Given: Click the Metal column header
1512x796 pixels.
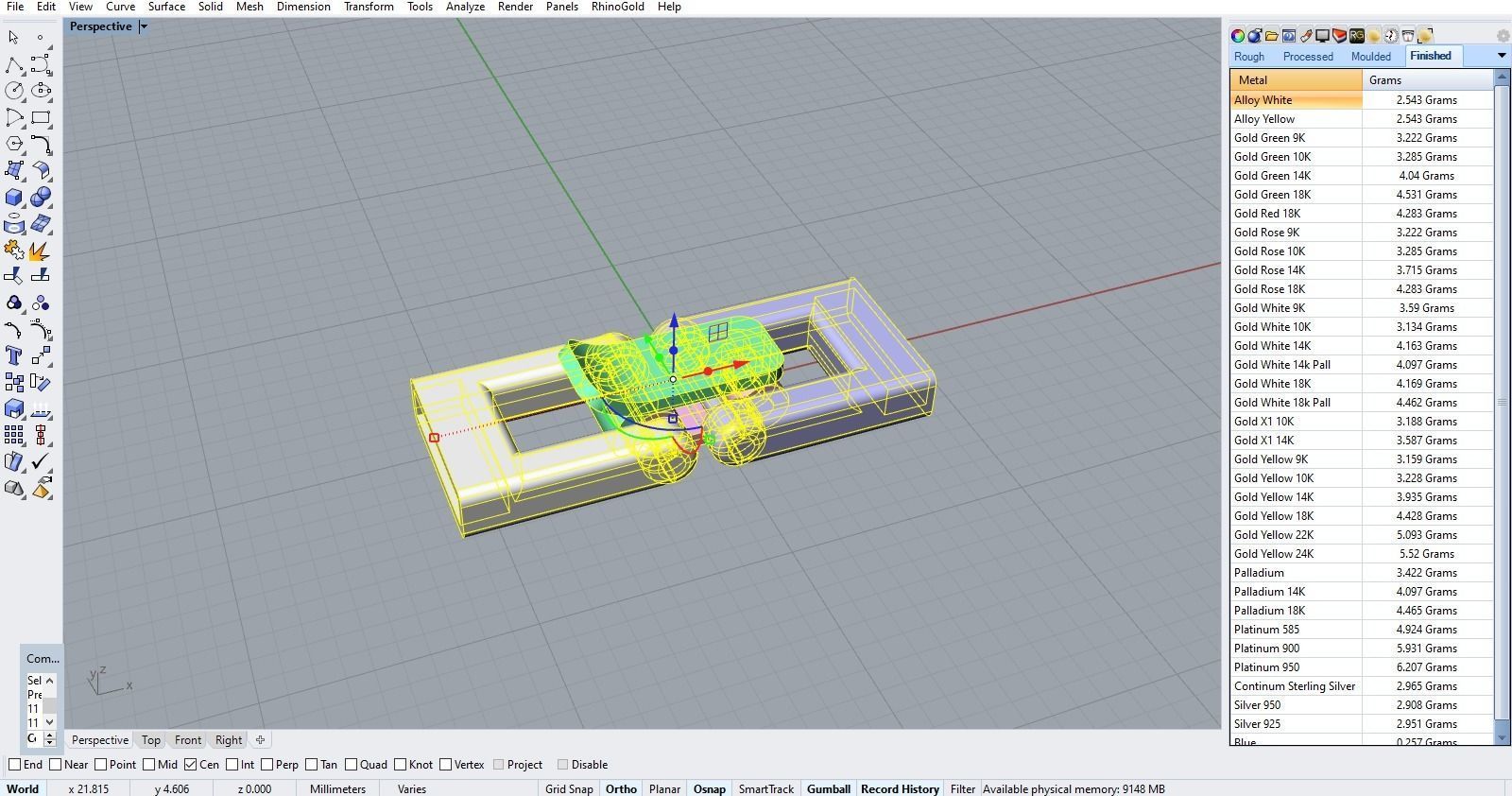Looking at the screenshot, I should point(1296,80).
